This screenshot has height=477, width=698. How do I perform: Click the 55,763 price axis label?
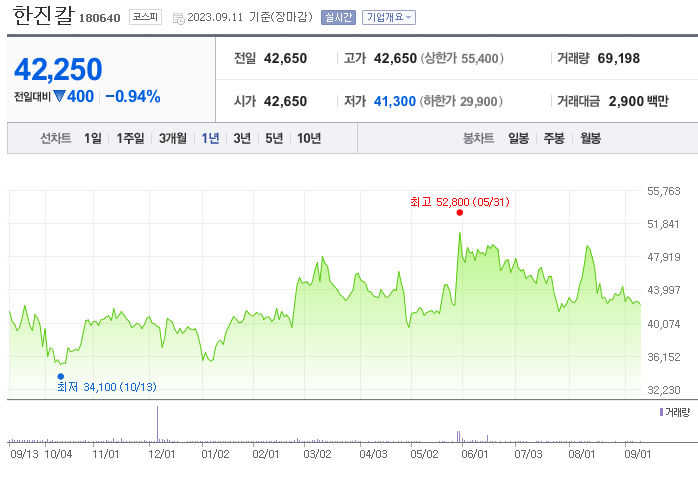click(664, 191)
